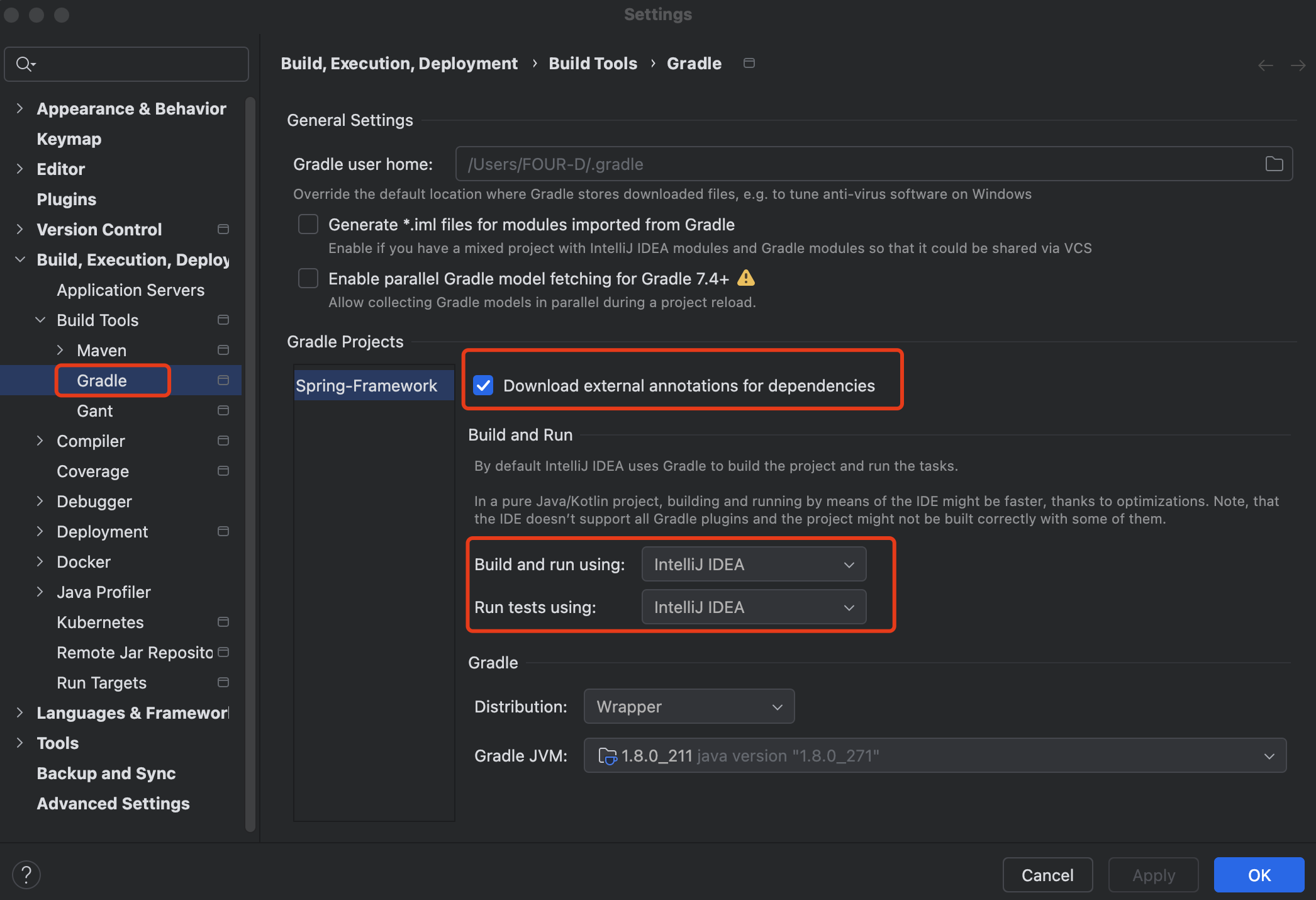Click the forward navigation arrow
The width and height of the screenshot is (1316, 900).
point(1298,65)
